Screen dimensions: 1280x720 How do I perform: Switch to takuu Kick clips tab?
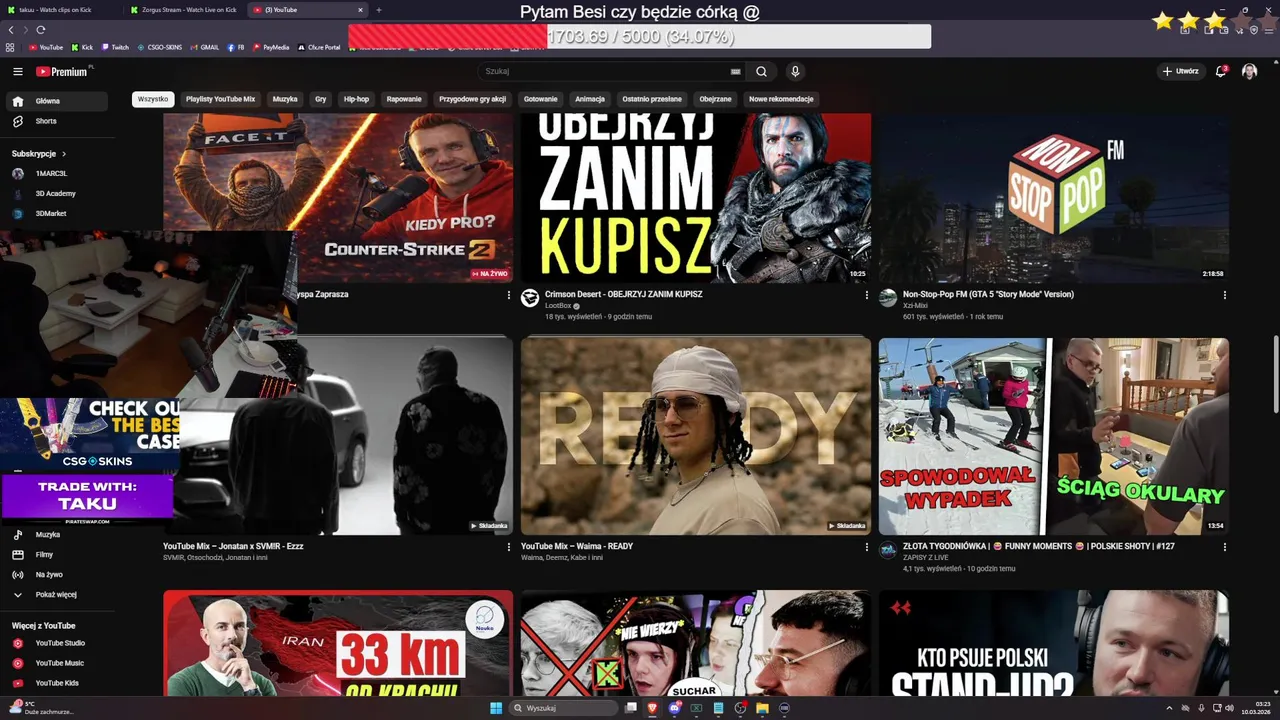[62, 10]
